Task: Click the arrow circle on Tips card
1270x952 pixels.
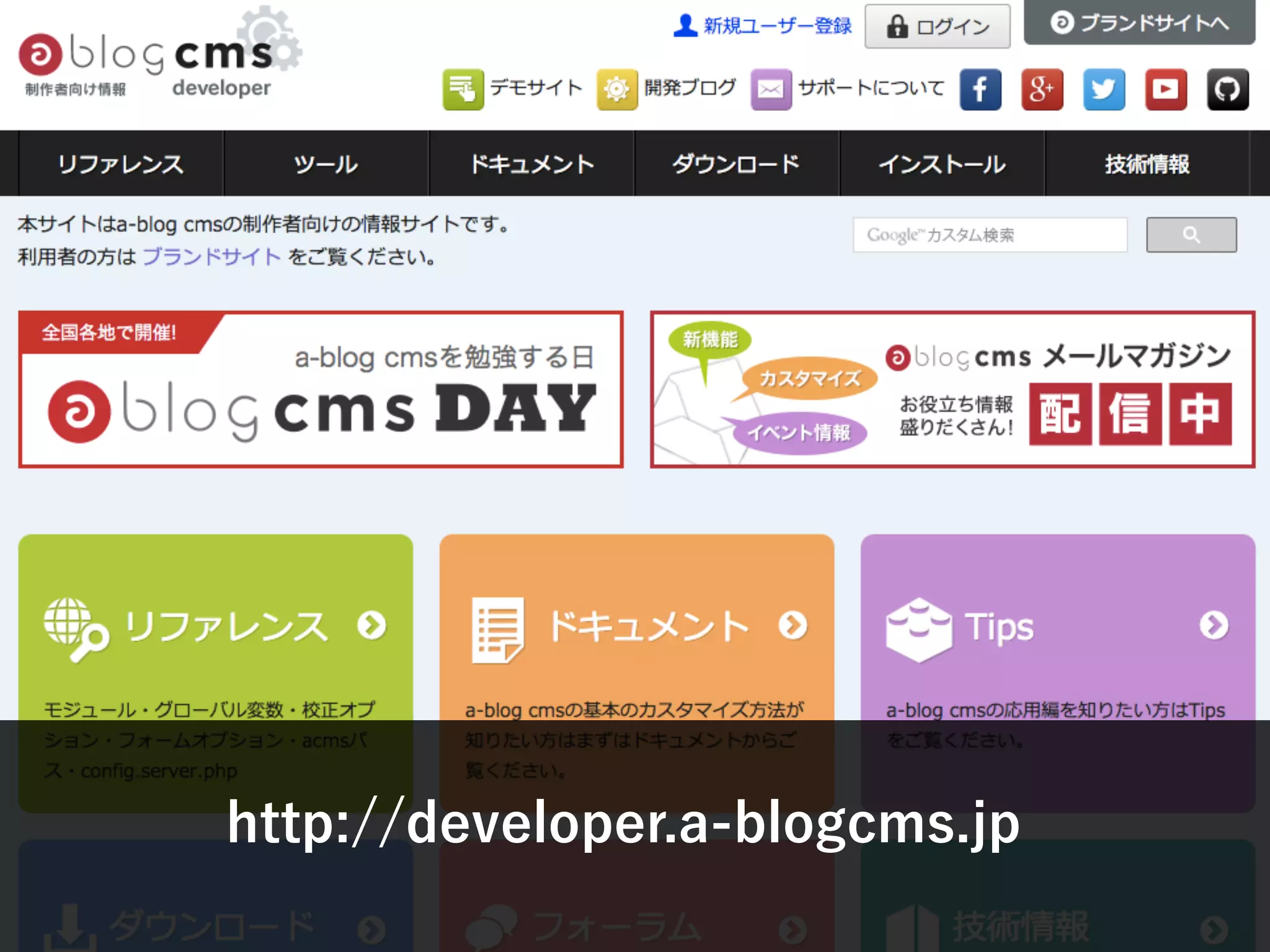Action: (x=1214, y=625)
